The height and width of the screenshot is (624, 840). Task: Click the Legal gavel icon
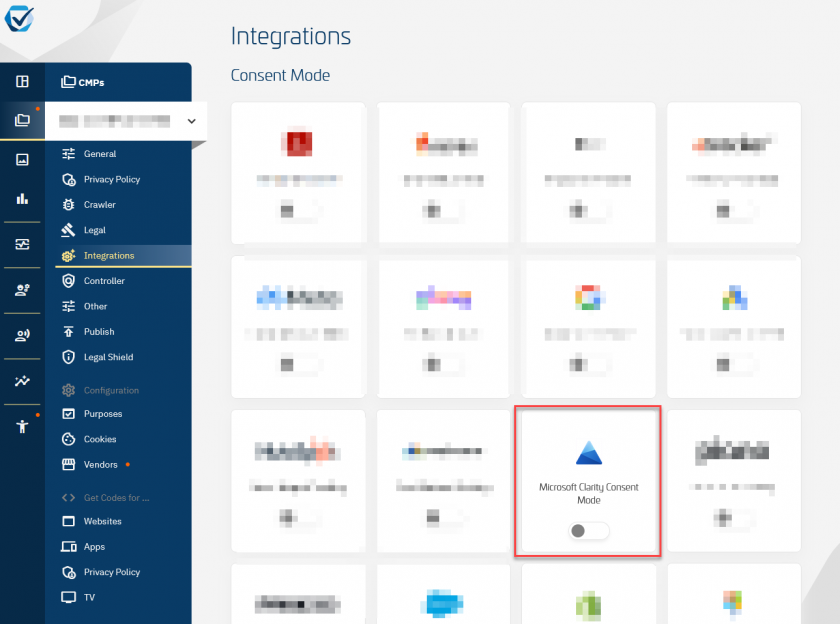point(68,230)
